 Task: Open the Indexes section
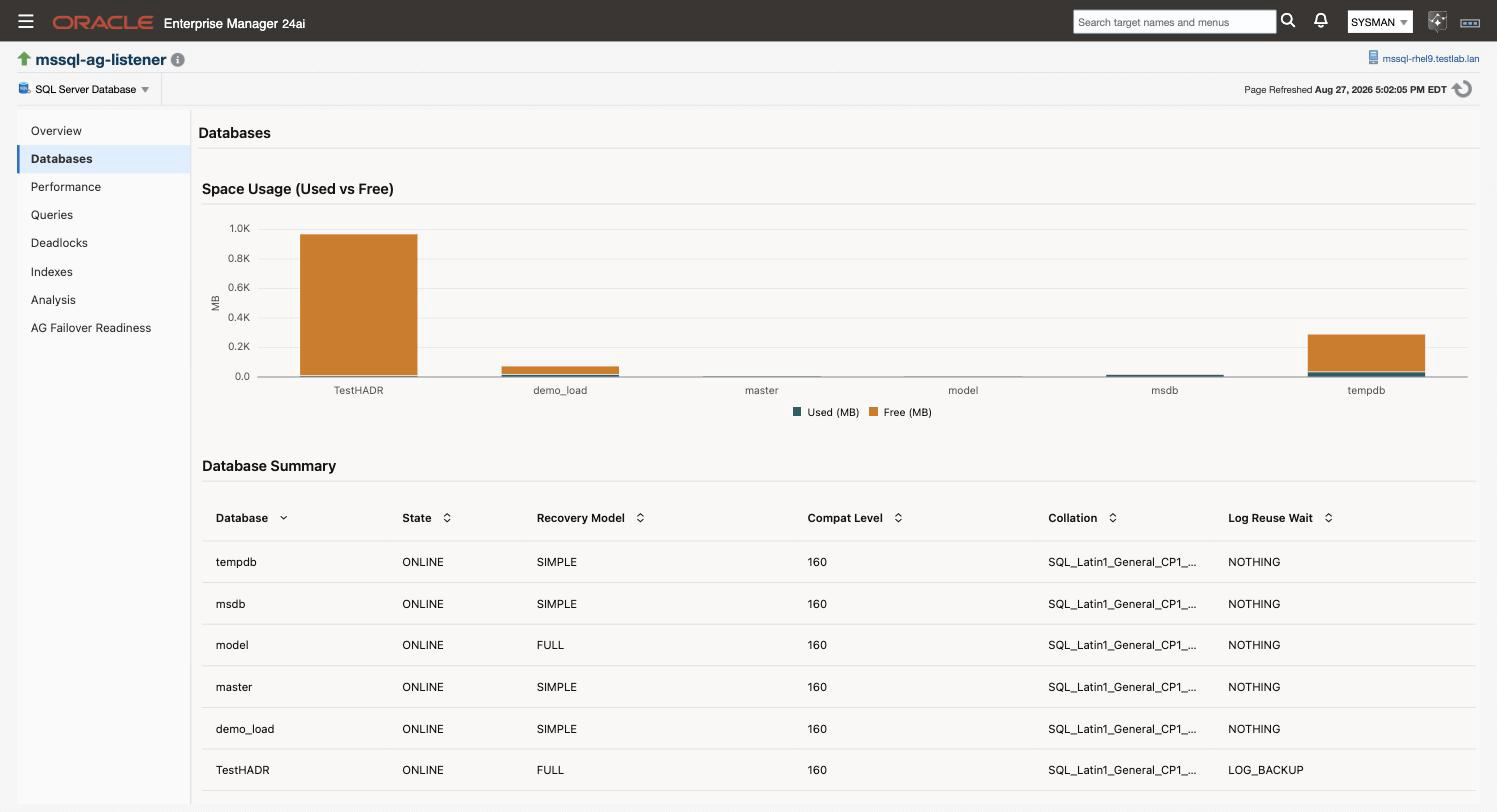point(103,272)
